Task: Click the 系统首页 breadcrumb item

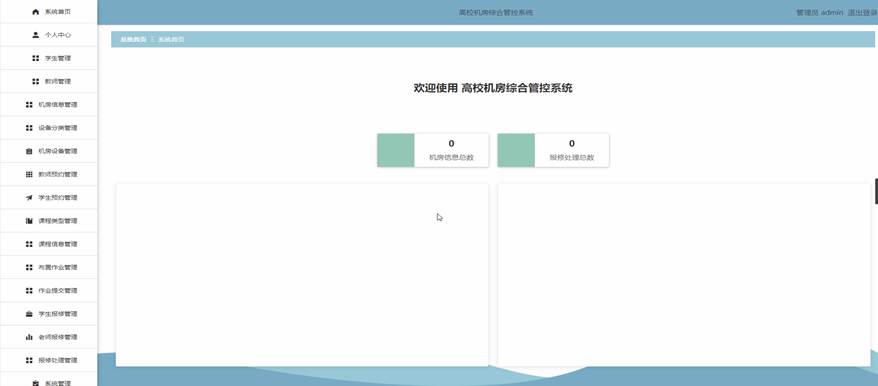Action: coord(171,39)
